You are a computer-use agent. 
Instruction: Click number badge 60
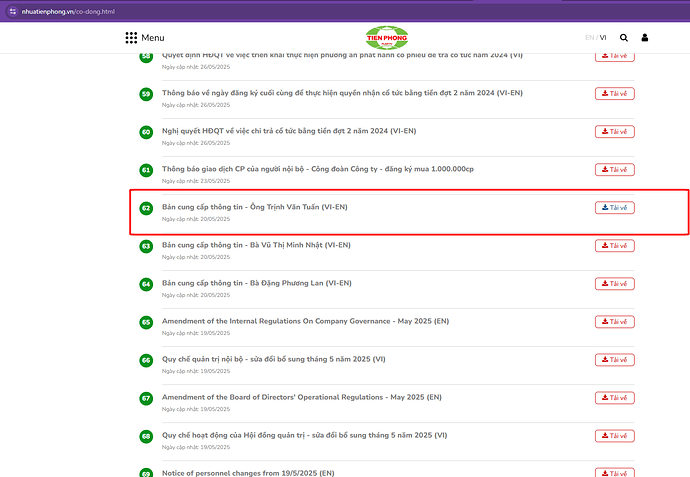pos(146,132)
